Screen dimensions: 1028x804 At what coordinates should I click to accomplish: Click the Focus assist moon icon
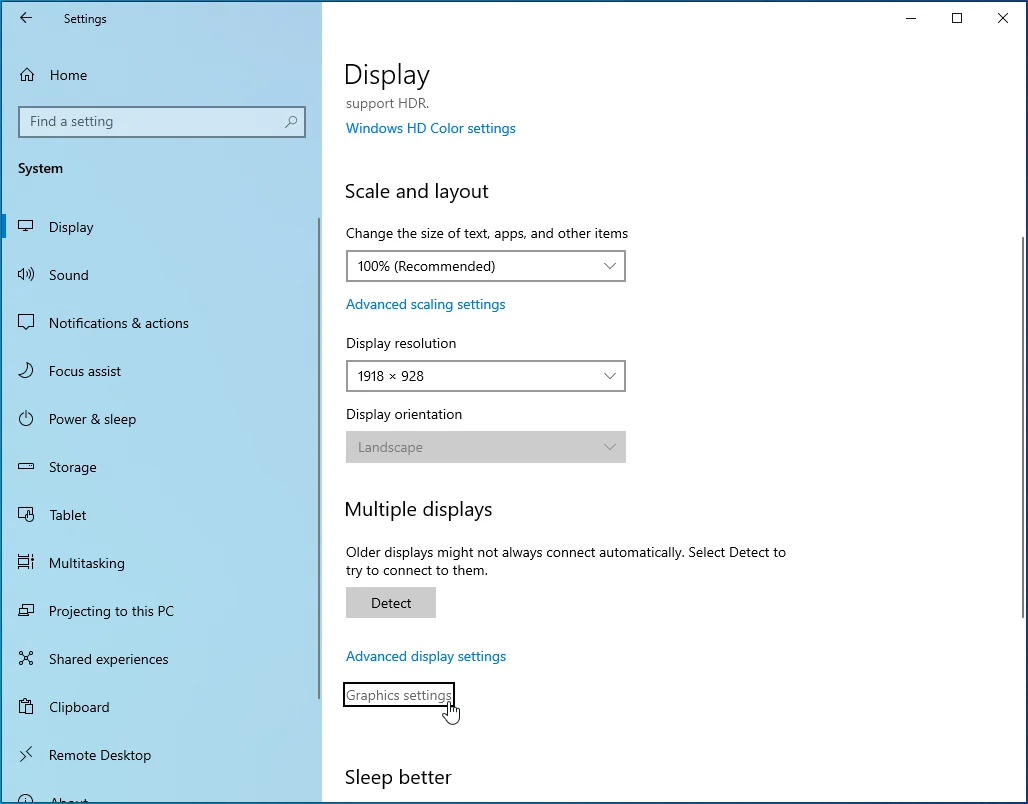pyautogui.click(x=26, y=371)
